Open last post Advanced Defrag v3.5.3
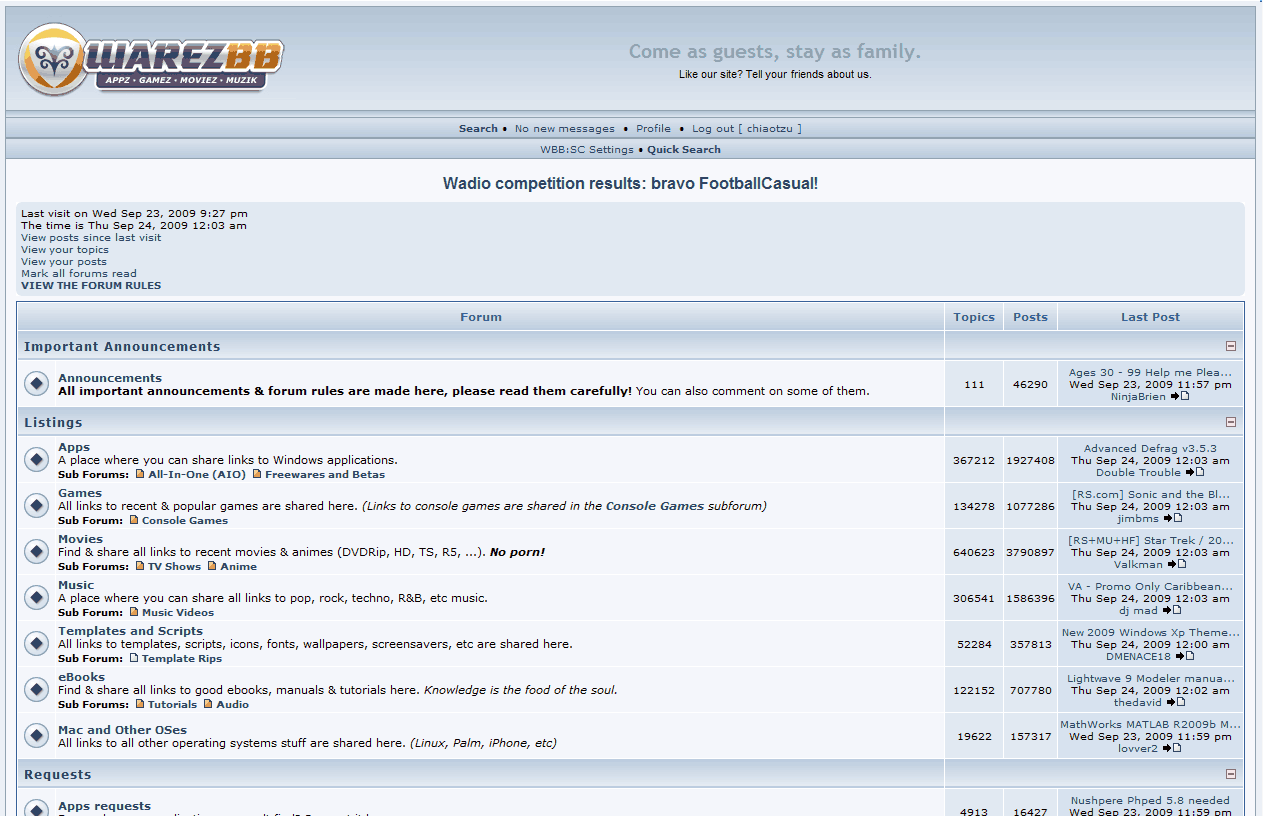 (x=1150, y=448)
